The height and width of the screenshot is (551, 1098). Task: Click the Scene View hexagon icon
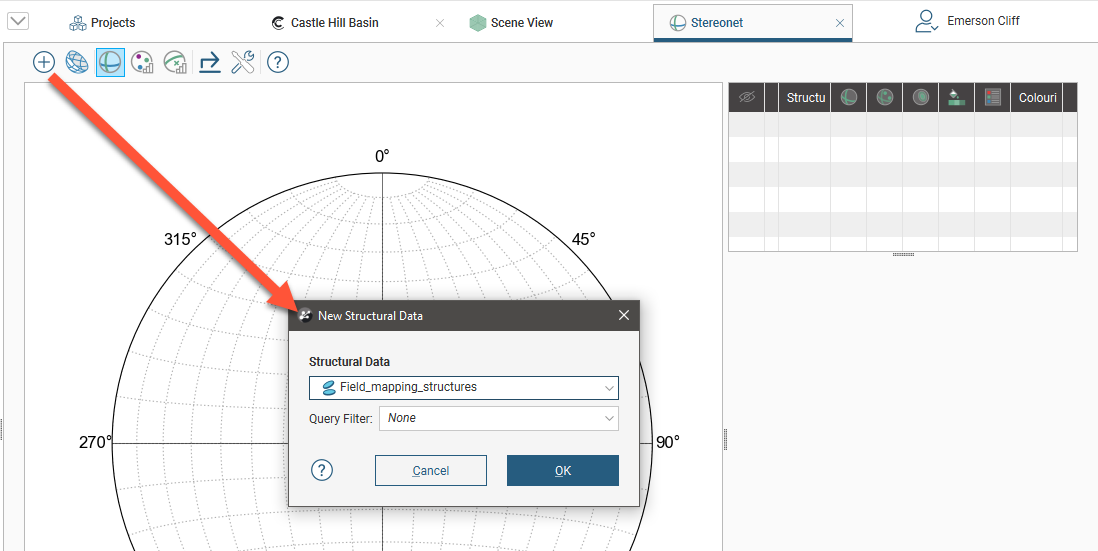click(478, 23)
